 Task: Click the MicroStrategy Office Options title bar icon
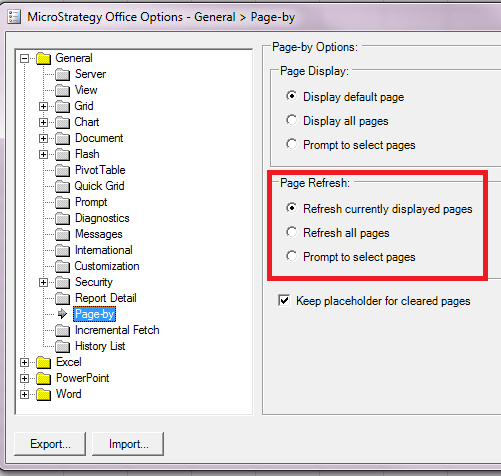point(14,17)
